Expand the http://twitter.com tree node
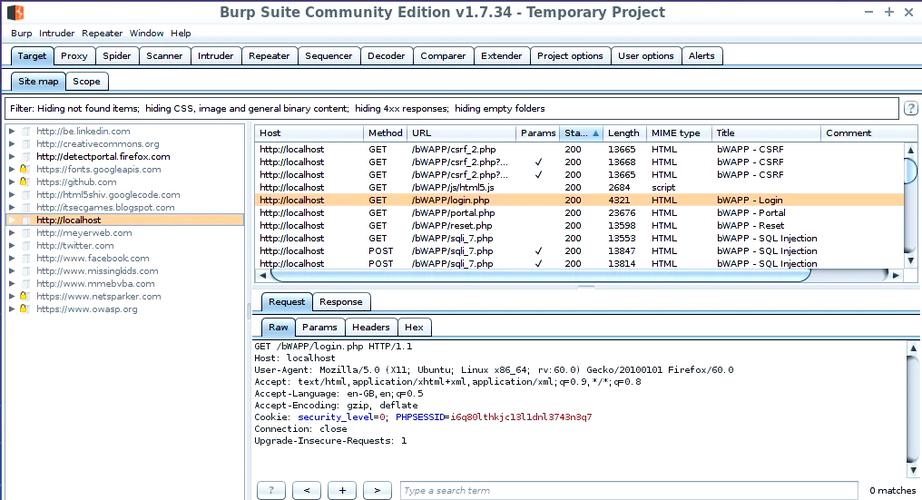The height and width of the screenshot is (500, 922). [x=12, y=245]
